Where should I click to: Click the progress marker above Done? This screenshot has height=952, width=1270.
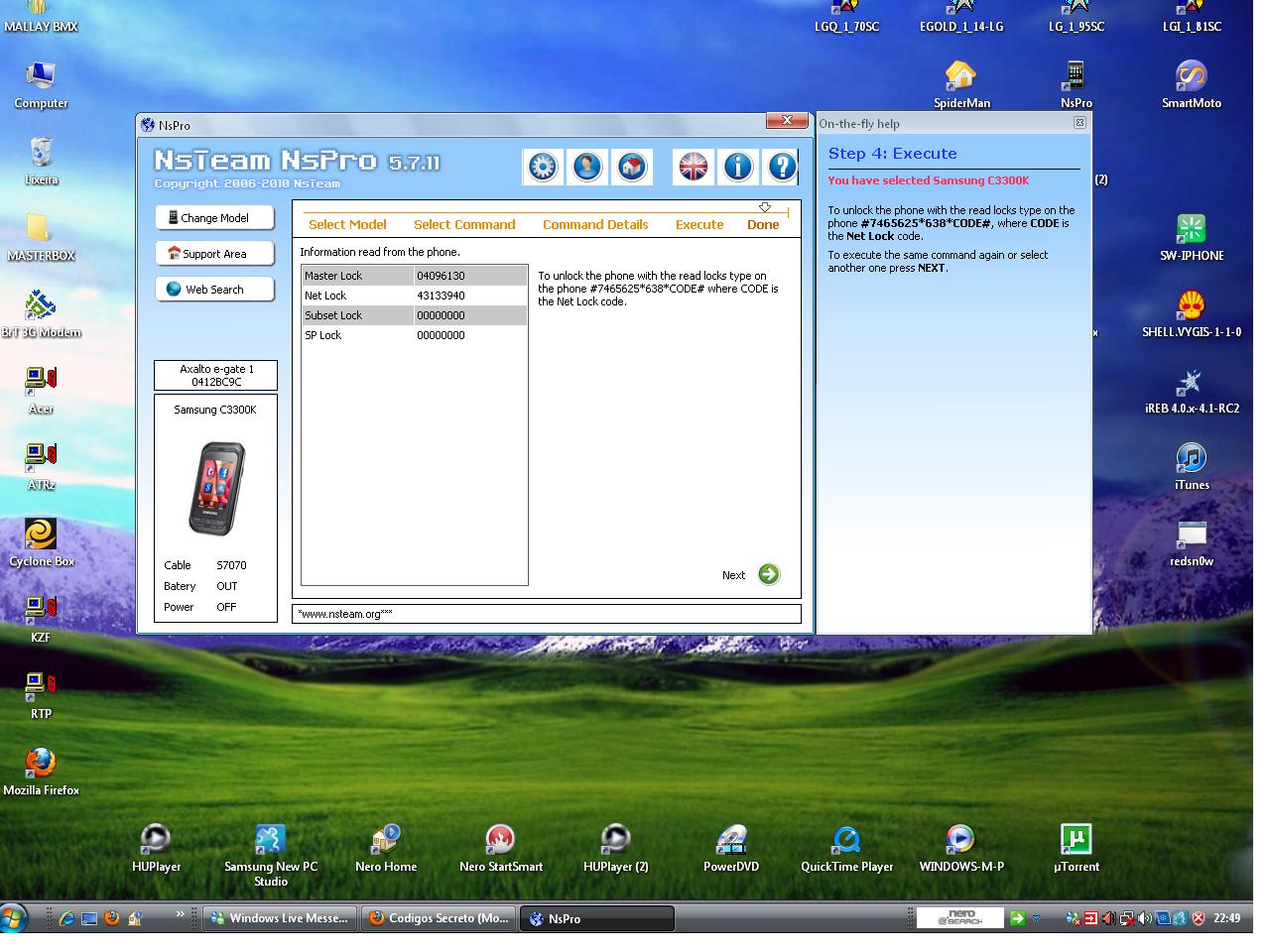(x=765, y=208)
